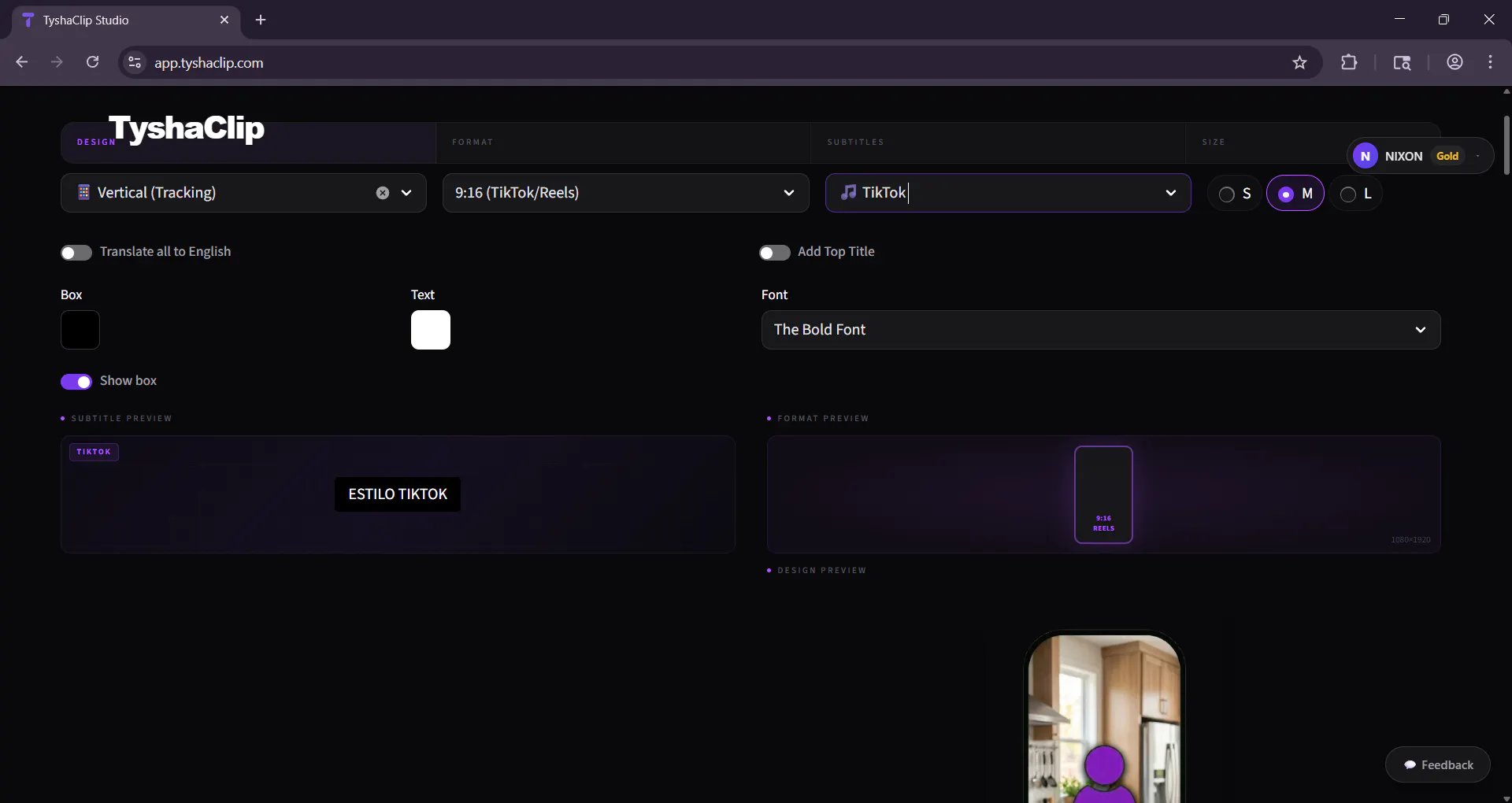The image size is (1512, 803).
Task: Select size M radio option
Action: pyautogui.click(x=1295, y=194)
